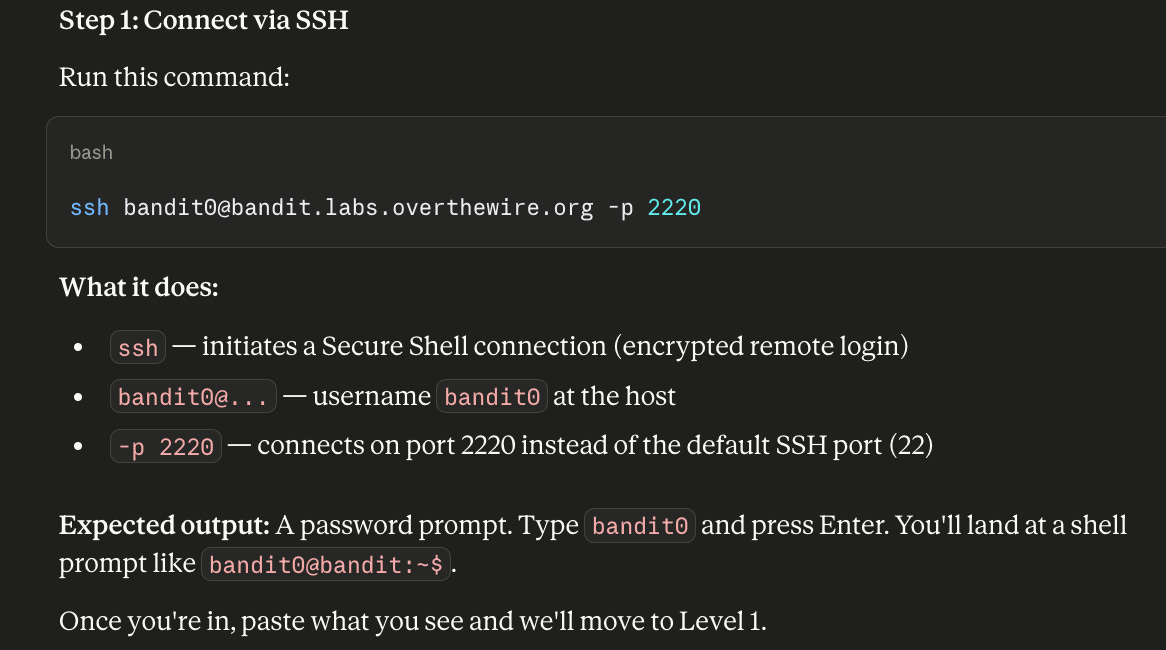Click the "initiates a Secure Shell connection" text
The height and width of the screenshot is (650, 1166).
pos(405,347)
